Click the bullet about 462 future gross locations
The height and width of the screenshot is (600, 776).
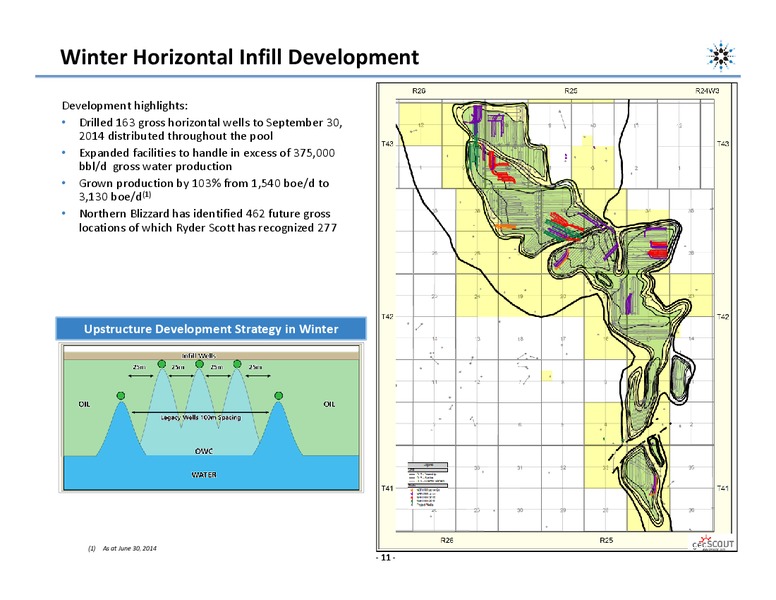208,220
